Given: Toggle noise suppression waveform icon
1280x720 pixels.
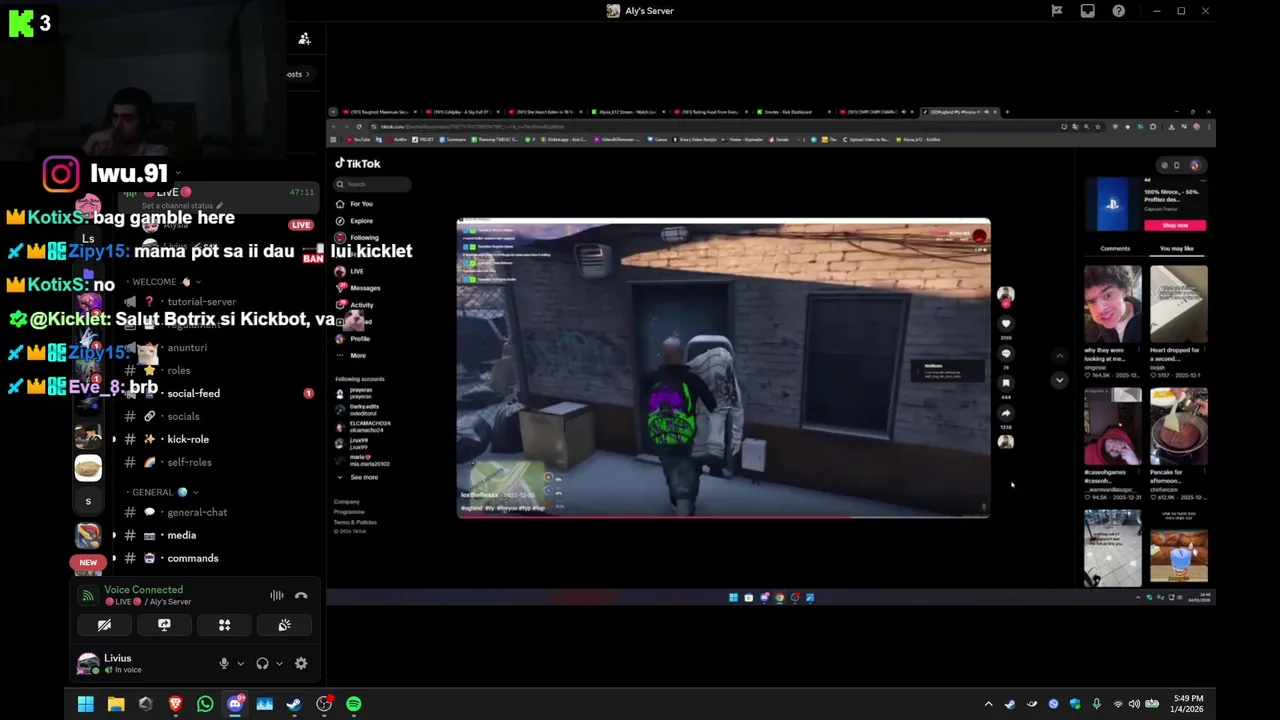Looking at the screenshot, I should (x=277, y=596).
